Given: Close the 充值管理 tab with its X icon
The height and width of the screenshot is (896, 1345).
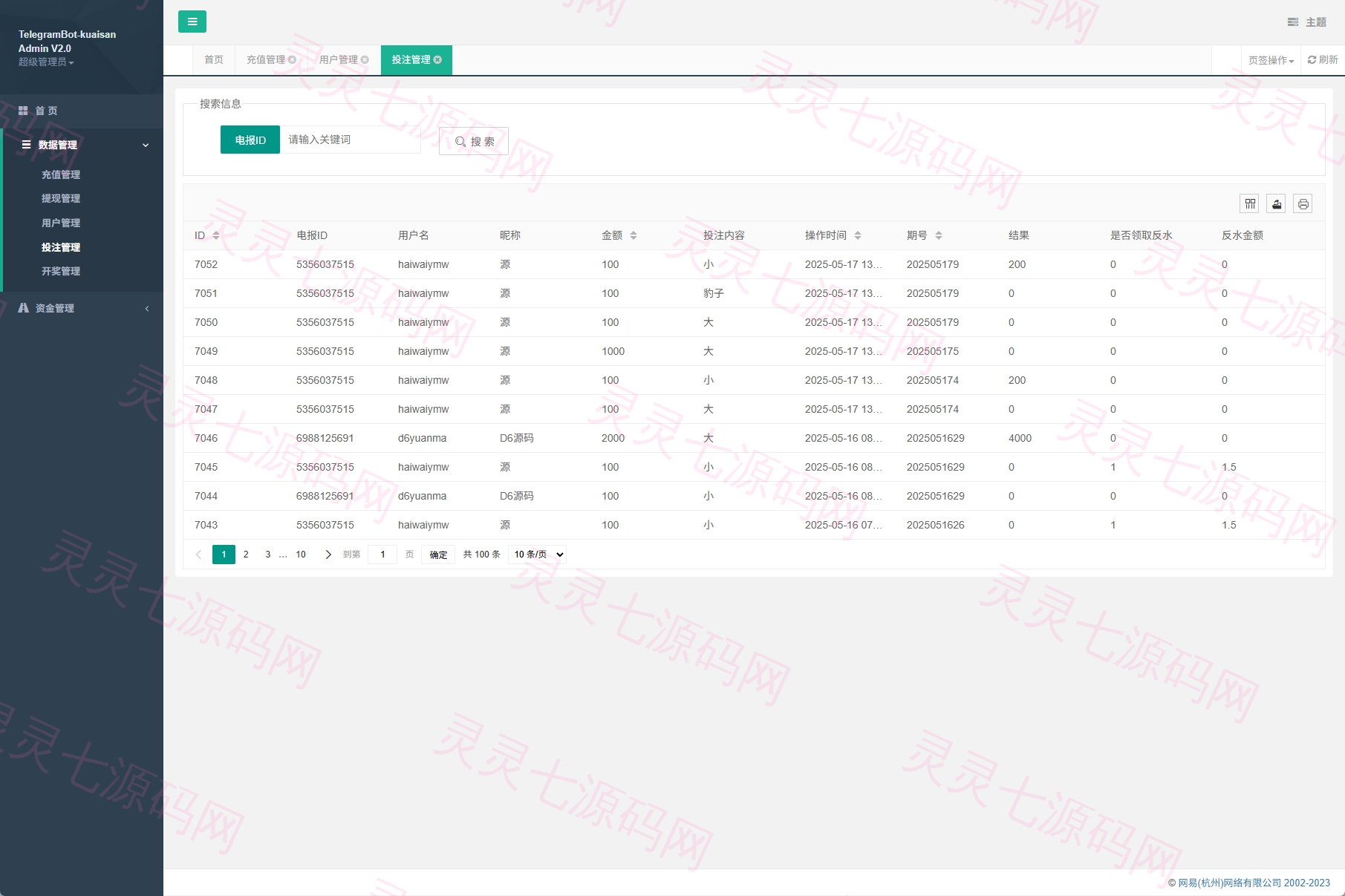Looking at the screenshot, I should point(293,60).
